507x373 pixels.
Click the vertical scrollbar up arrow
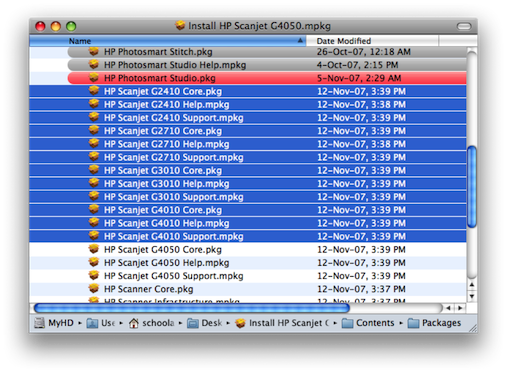[471, 285]
